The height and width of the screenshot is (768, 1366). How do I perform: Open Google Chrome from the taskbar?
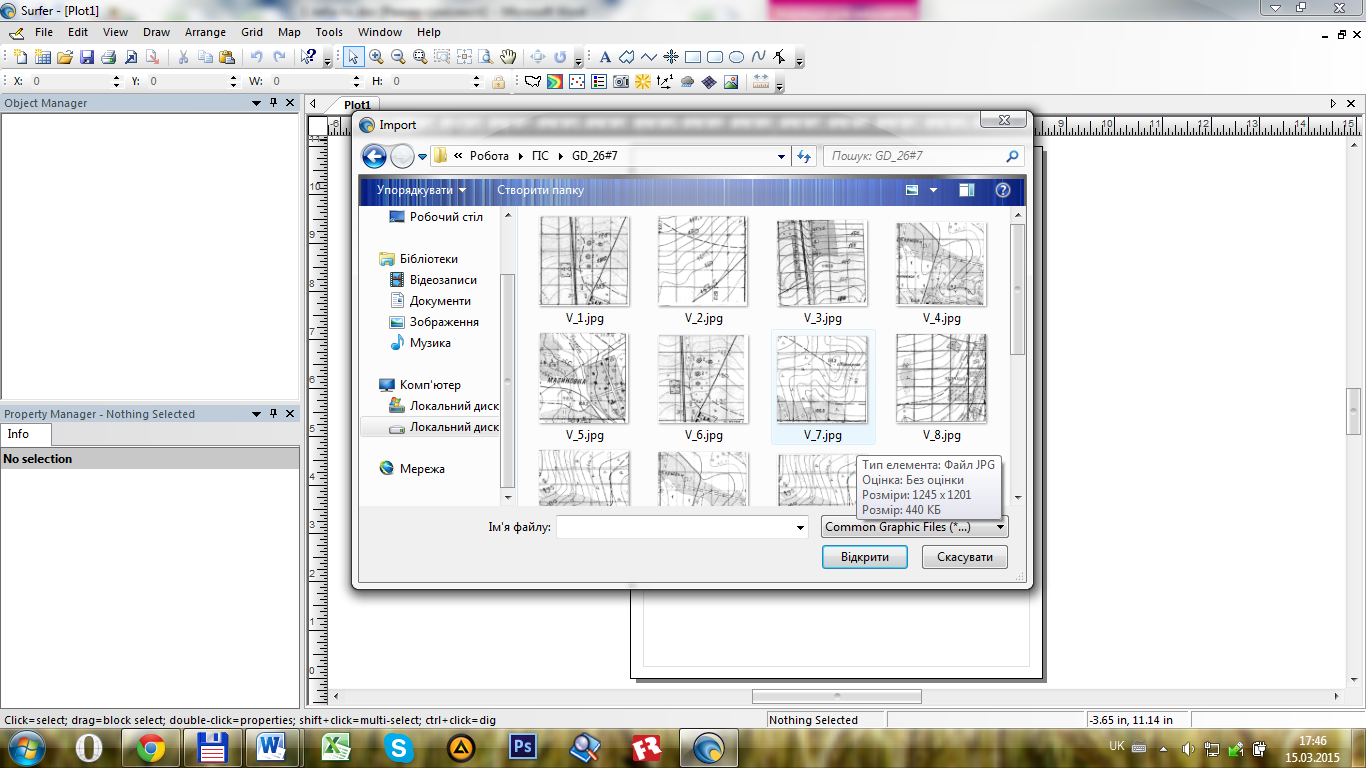click(151, 747)
